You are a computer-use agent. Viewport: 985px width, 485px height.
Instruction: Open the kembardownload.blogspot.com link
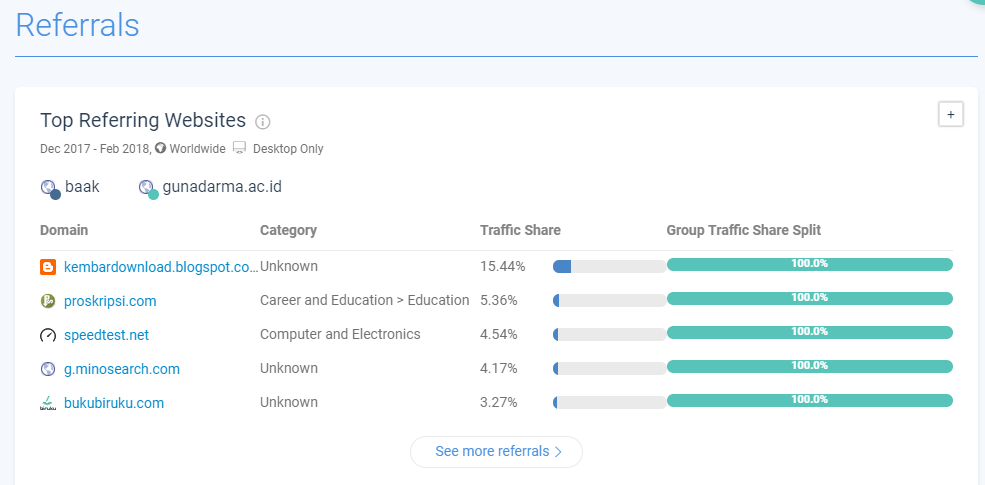tap(161, 267)
